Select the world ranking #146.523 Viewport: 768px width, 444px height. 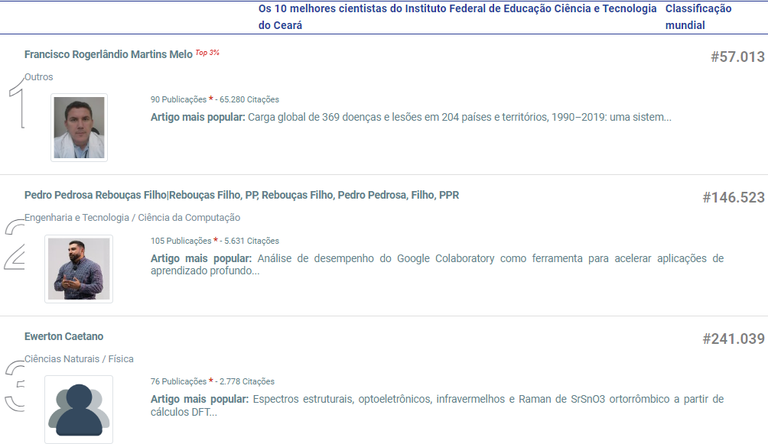click(x=732, y=198)
